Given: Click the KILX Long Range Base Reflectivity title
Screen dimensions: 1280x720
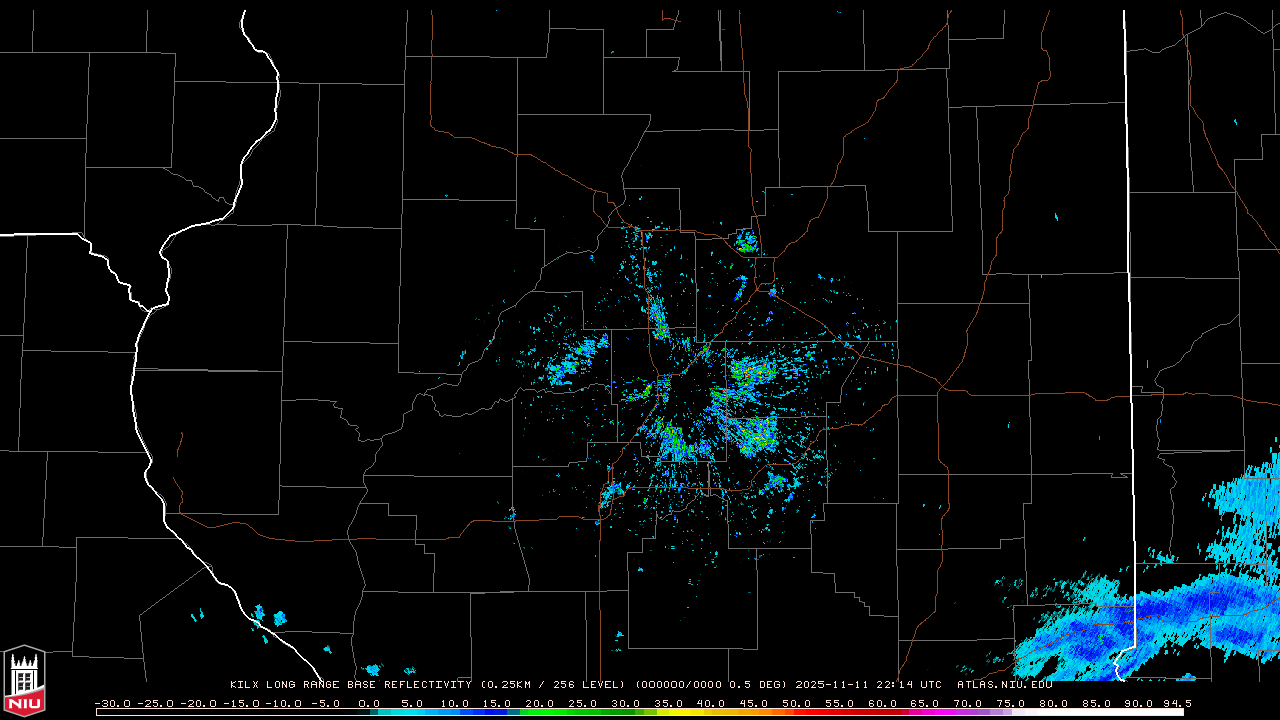Looking at the screenshot, I should click(350, 685).
